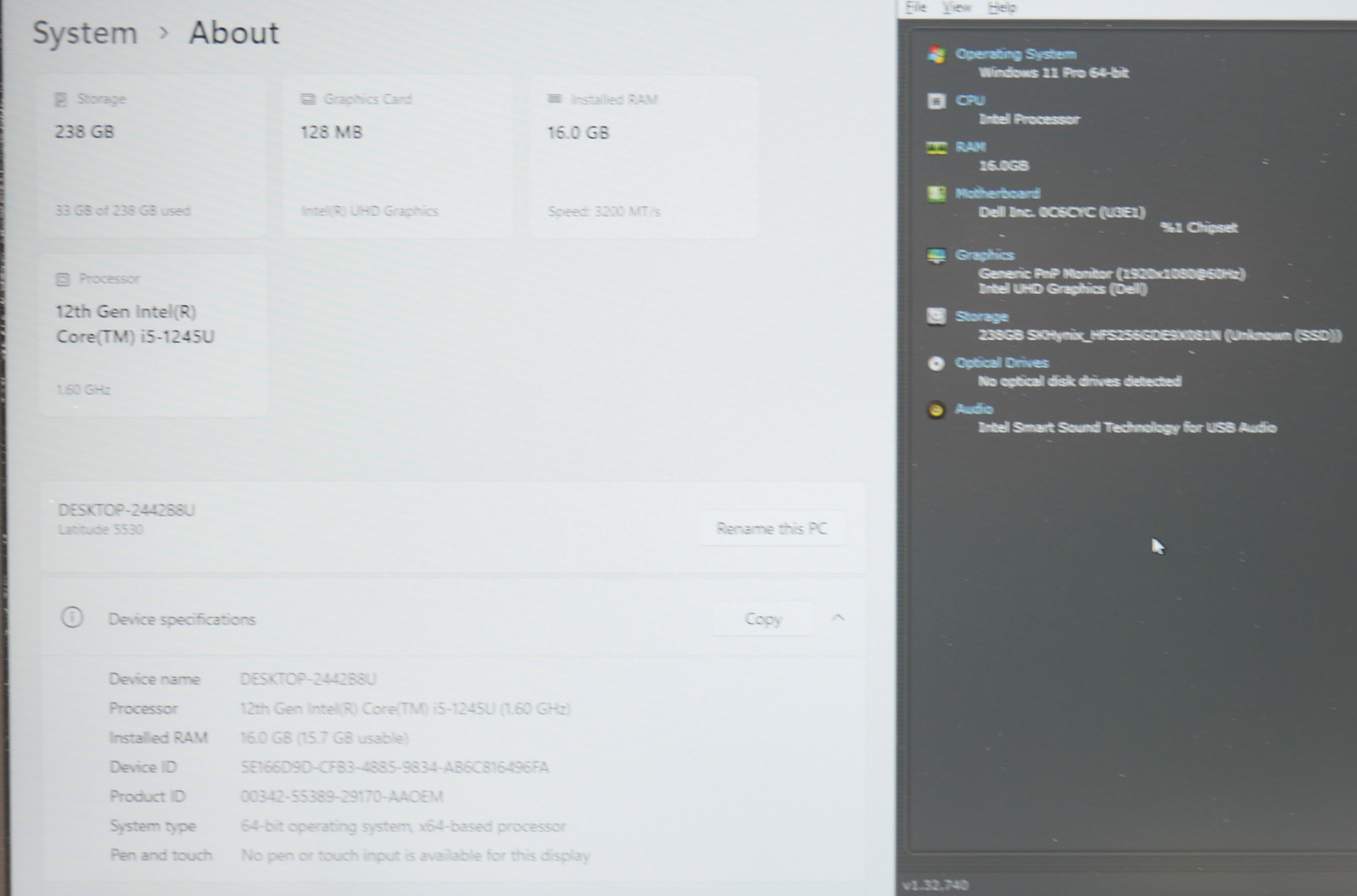The image size is (1357, 896).
Task: Click 'Intel UHD Graphics (Dell)' in Speccy
Action: click(x=1063, y=288)
